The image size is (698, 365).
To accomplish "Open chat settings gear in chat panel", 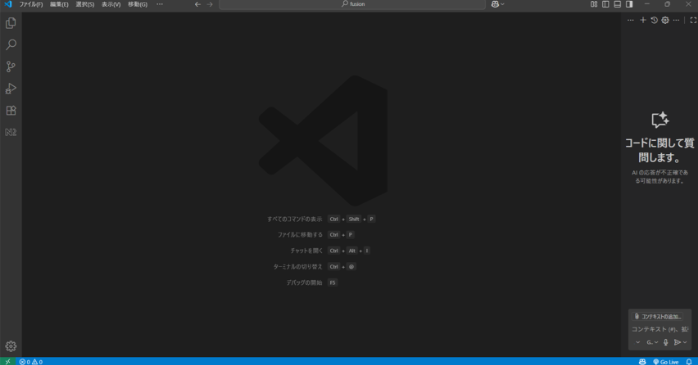I will click(x=665, y=20).
